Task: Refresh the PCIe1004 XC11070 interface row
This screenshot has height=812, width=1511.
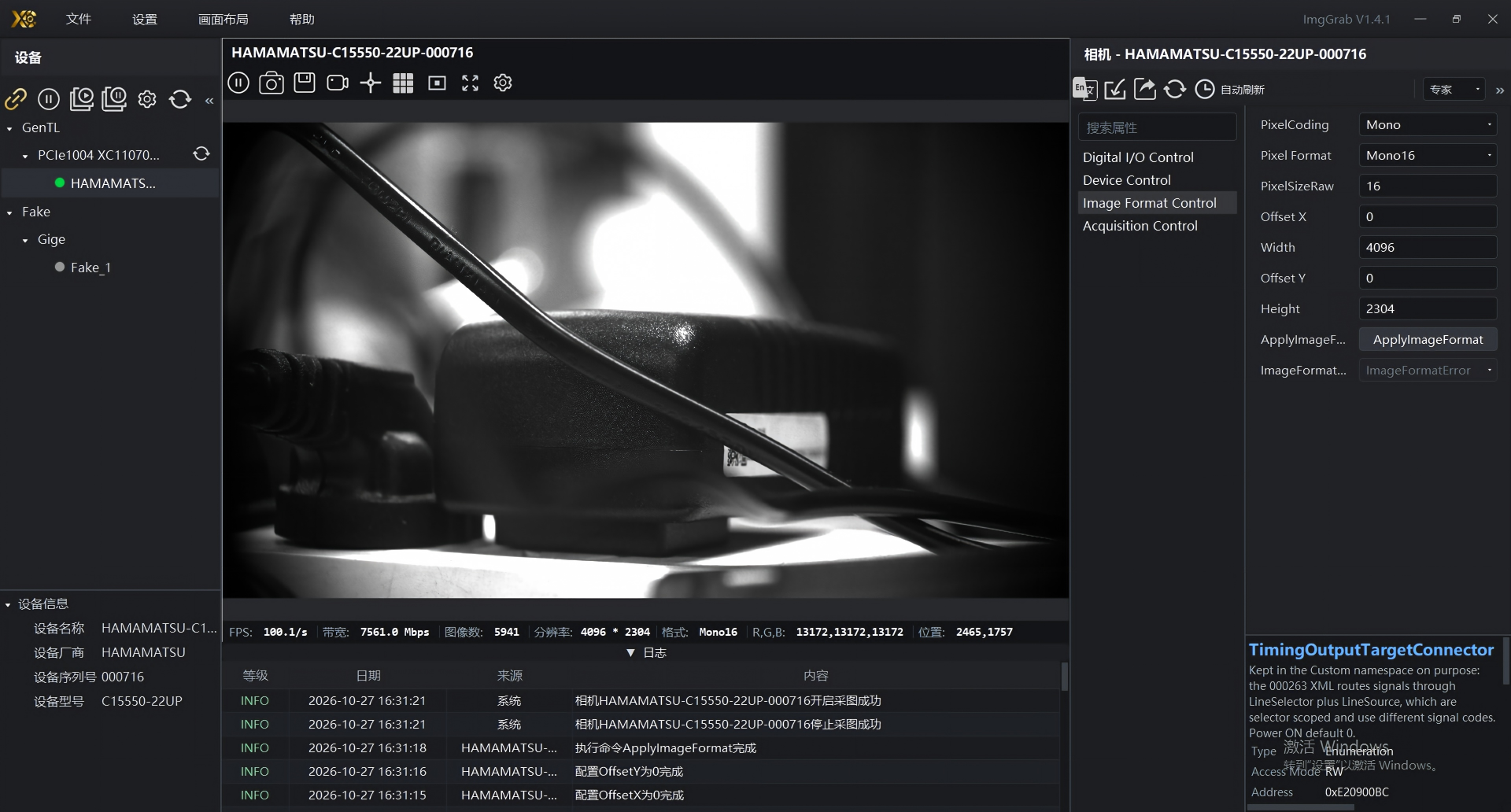Action: 201,153
